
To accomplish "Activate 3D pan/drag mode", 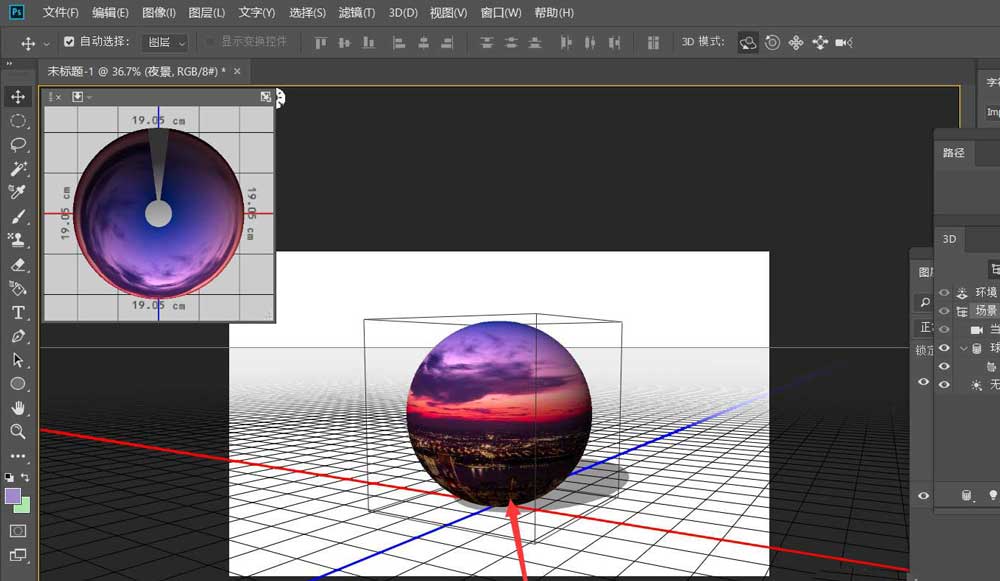I will (x=796, y=43).
